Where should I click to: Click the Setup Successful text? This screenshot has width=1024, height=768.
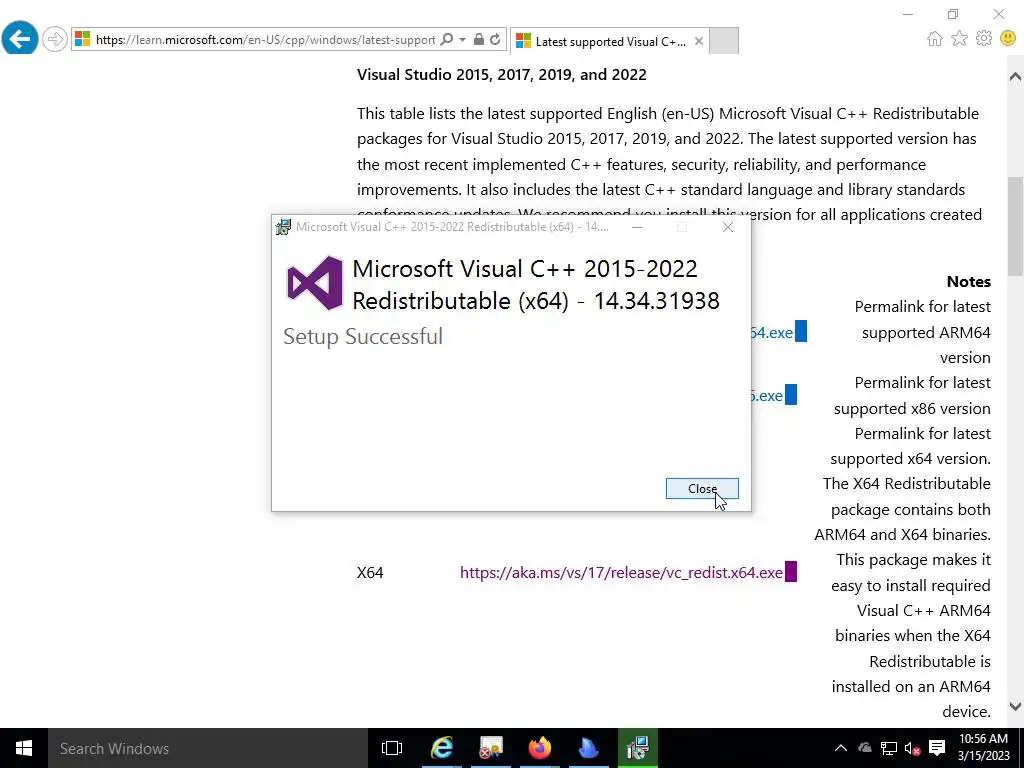click(363, 336)
